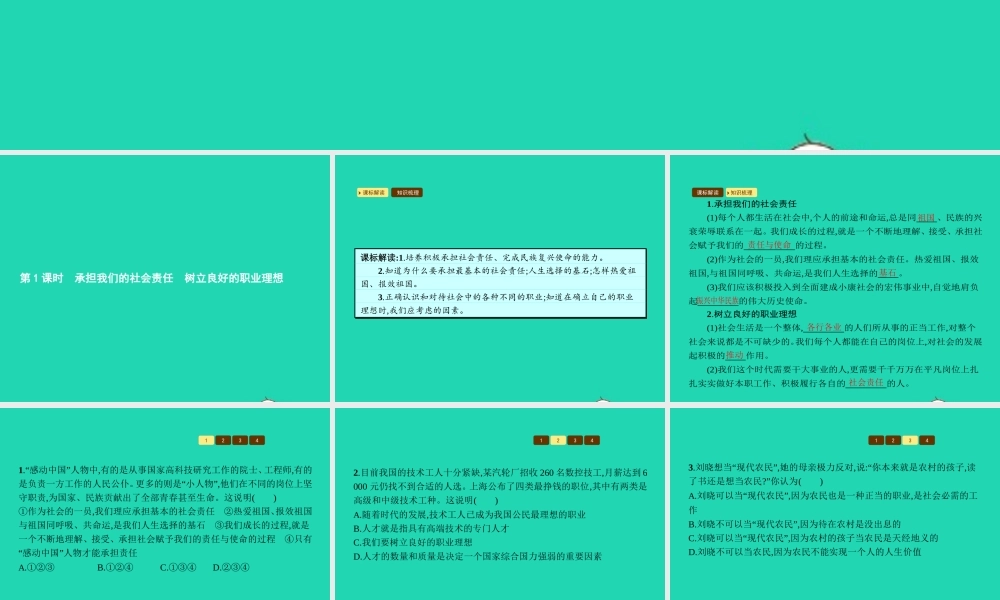The image size is (1000, 600).
Task: Click question stem '2.目前我国的技术工人十分紧缺'
Action: point(501,487)
